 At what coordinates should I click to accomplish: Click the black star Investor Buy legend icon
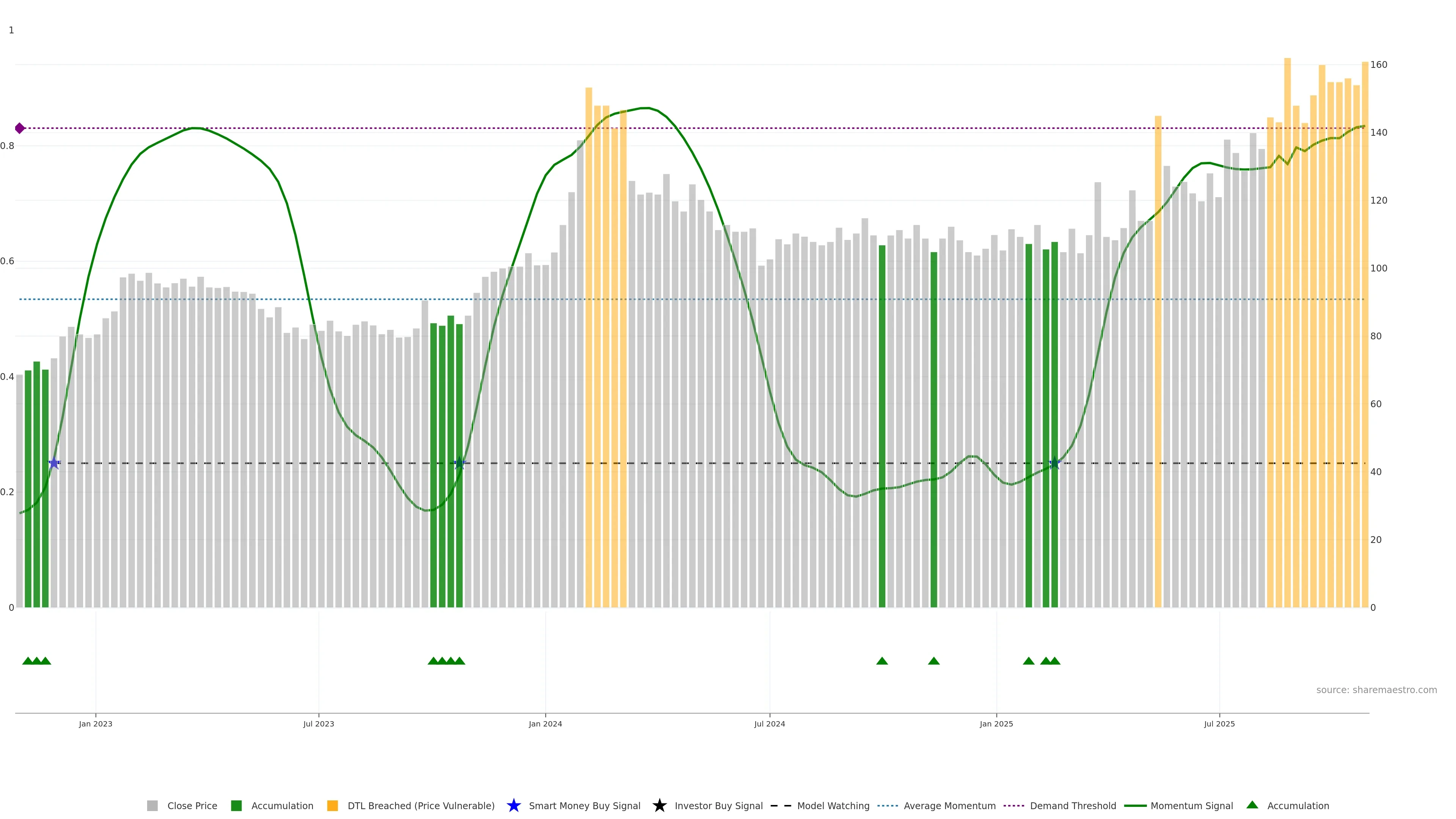point(659,805)
